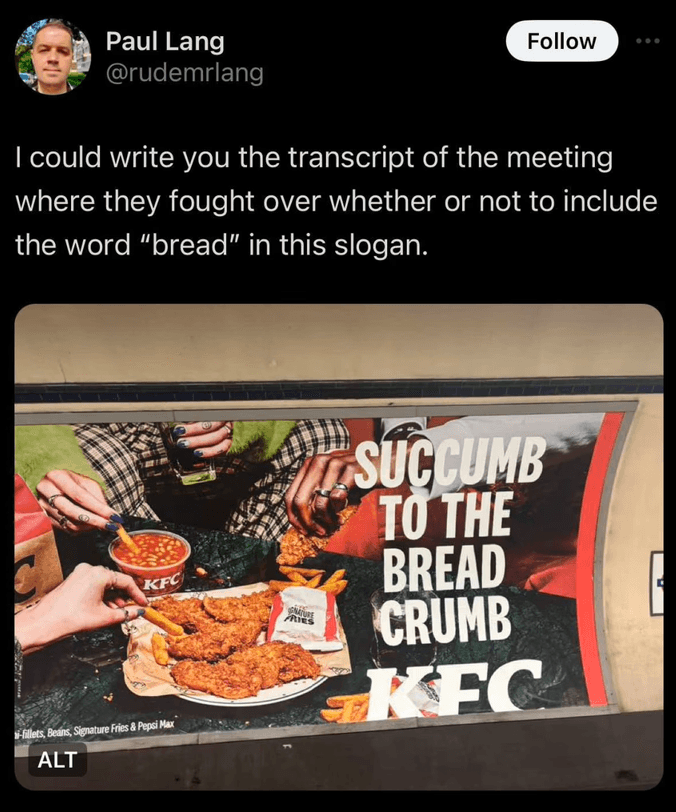Visit the @rudemrlang handle link
Viewport: 676px width, 812px height.
(185, 73)
